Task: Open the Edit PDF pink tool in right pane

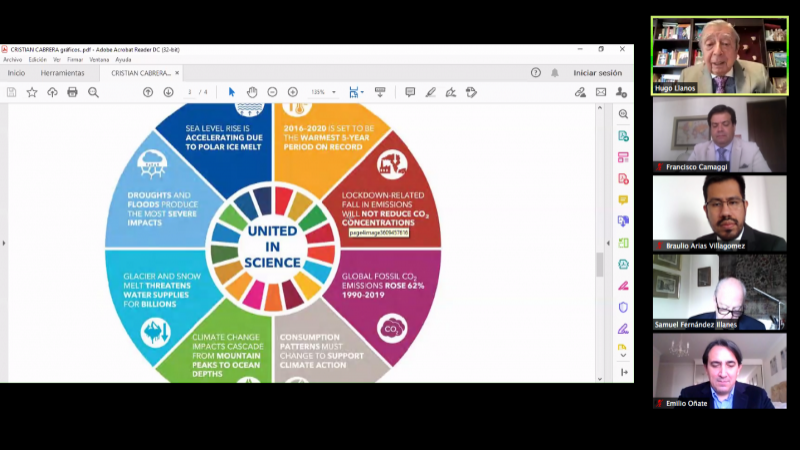Action: pyautogui.click(x=623, y=157)
